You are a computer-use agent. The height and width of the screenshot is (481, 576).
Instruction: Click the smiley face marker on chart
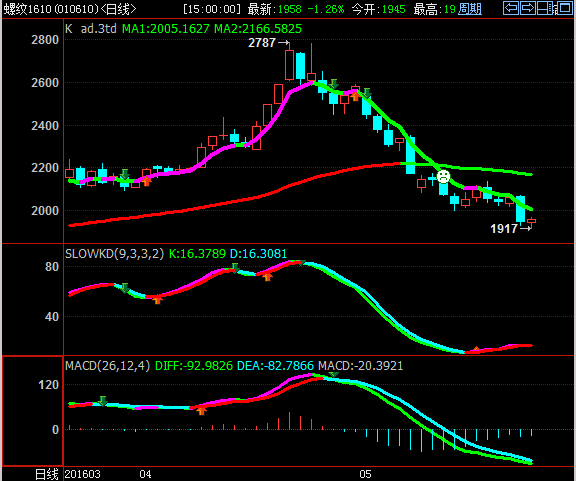pyautogui.click(x=443, y=176)
